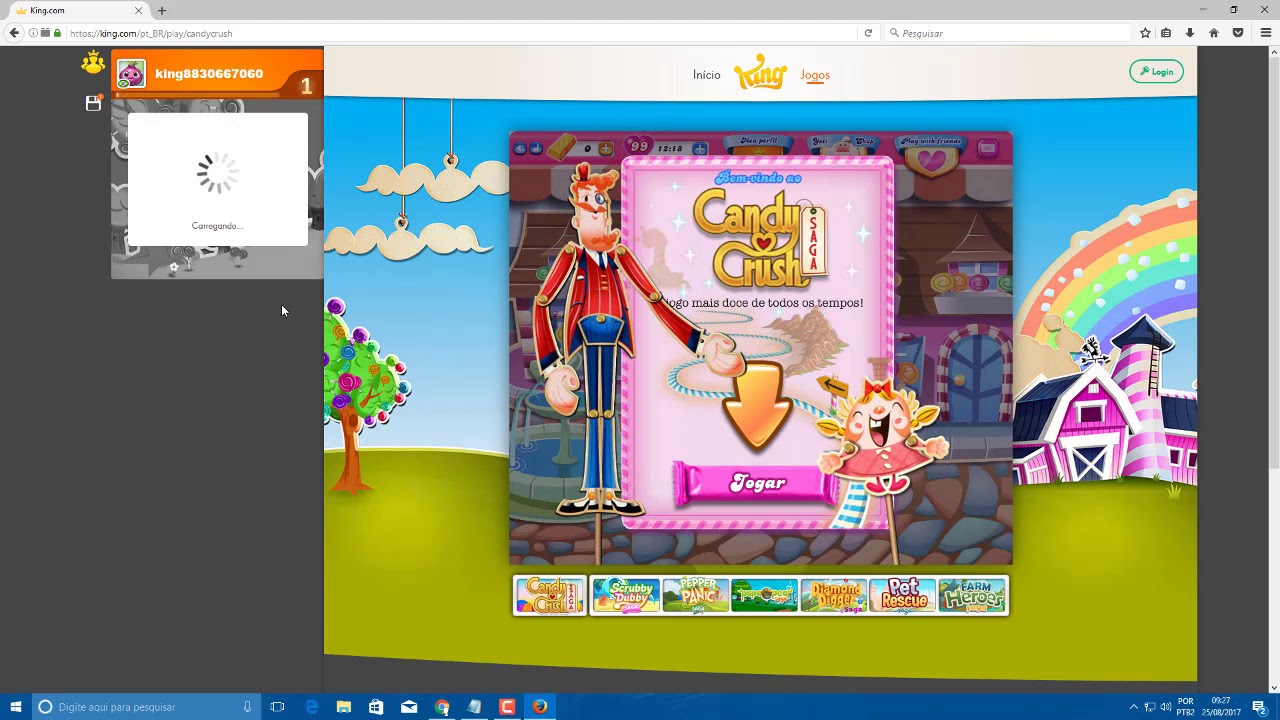The width and height of the screenshot is (1280, 720).
Task: Start the game with the Jogar button
Action: [757, 483]
